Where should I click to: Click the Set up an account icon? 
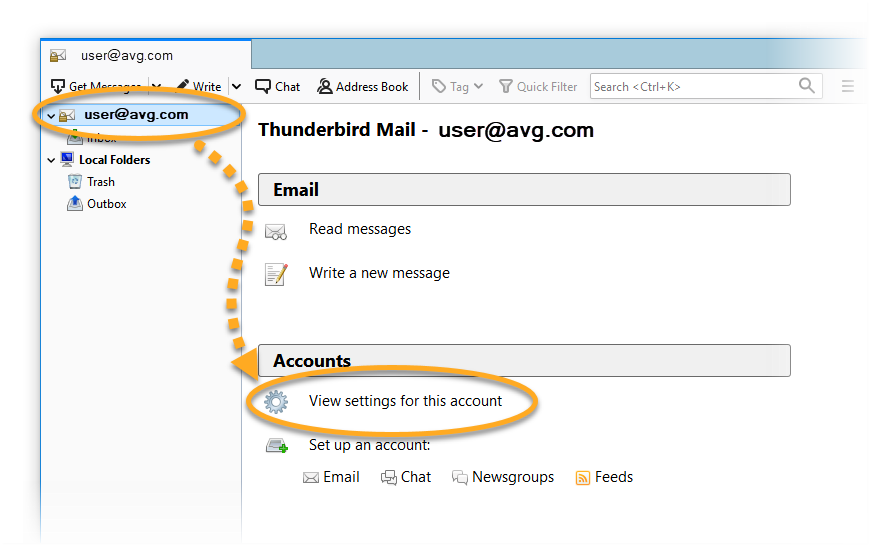(x=276, y=446)
